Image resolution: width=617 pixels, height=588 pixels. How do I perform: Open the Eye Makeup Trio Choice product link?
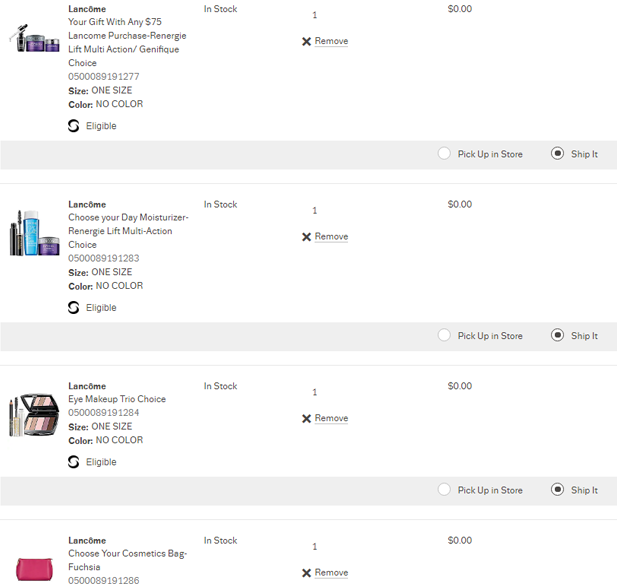point(117,399)
